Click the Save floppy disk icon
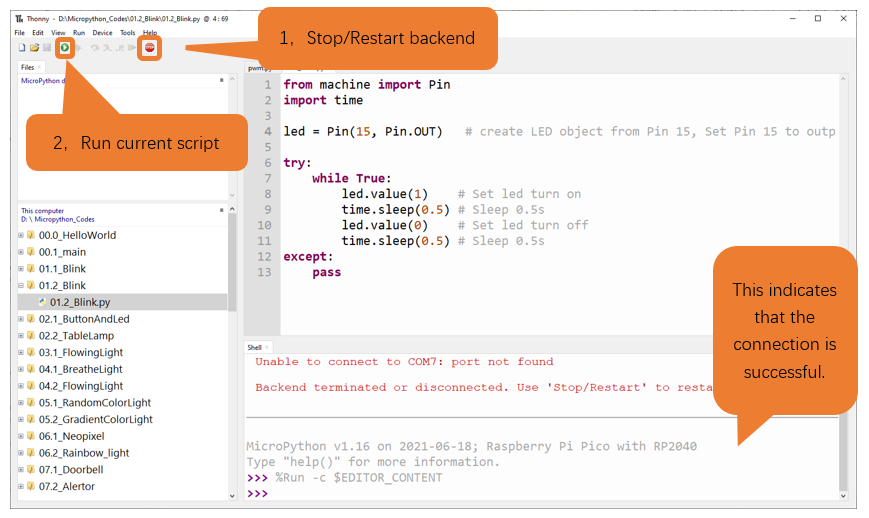869x518 pixels. coord(47,48)
